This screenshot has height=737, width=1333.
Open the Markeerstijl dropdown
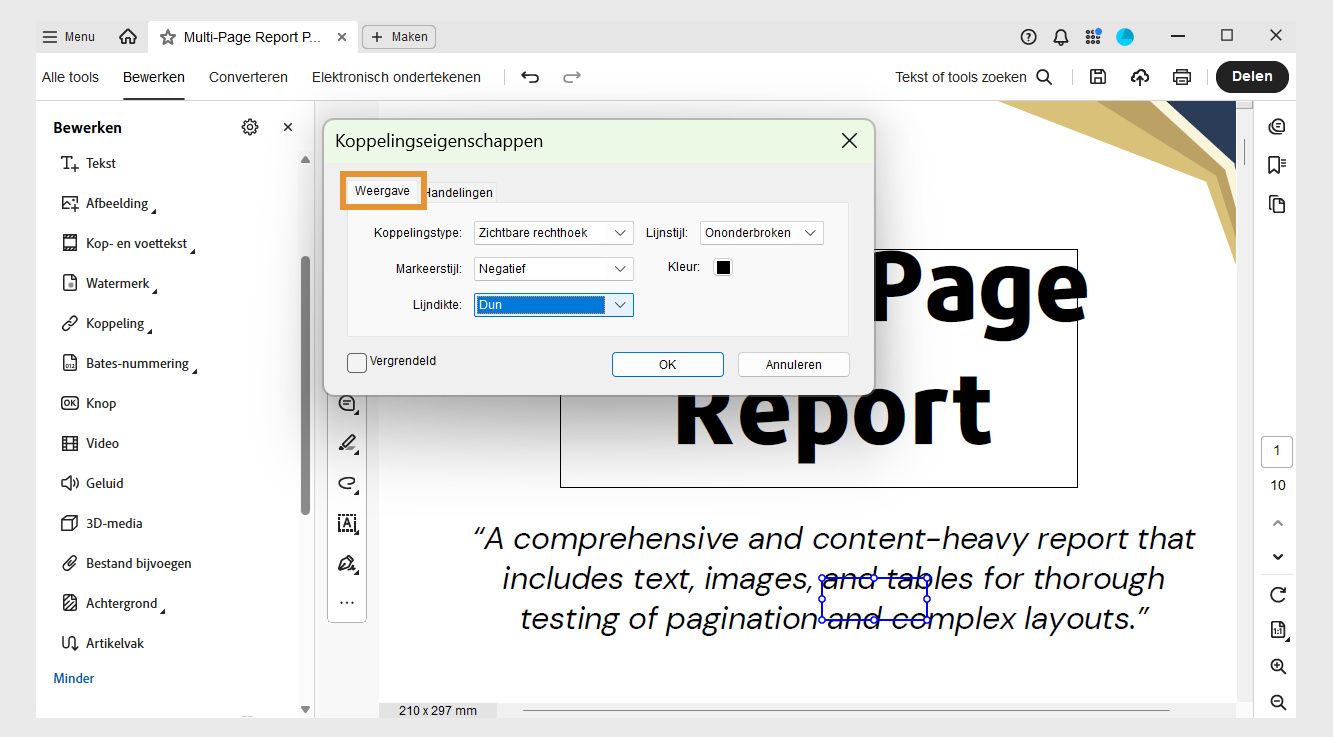tap(554, 269)
